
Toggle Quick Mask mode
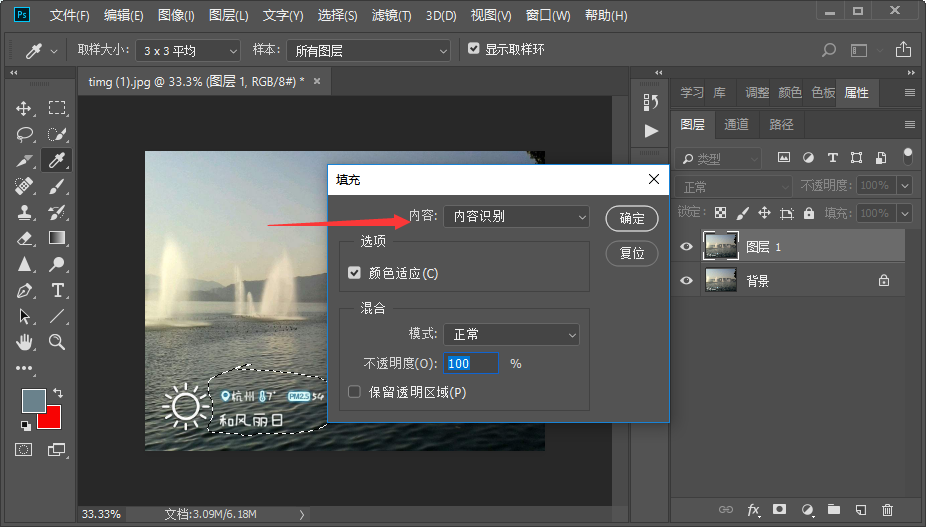(24, 450)
